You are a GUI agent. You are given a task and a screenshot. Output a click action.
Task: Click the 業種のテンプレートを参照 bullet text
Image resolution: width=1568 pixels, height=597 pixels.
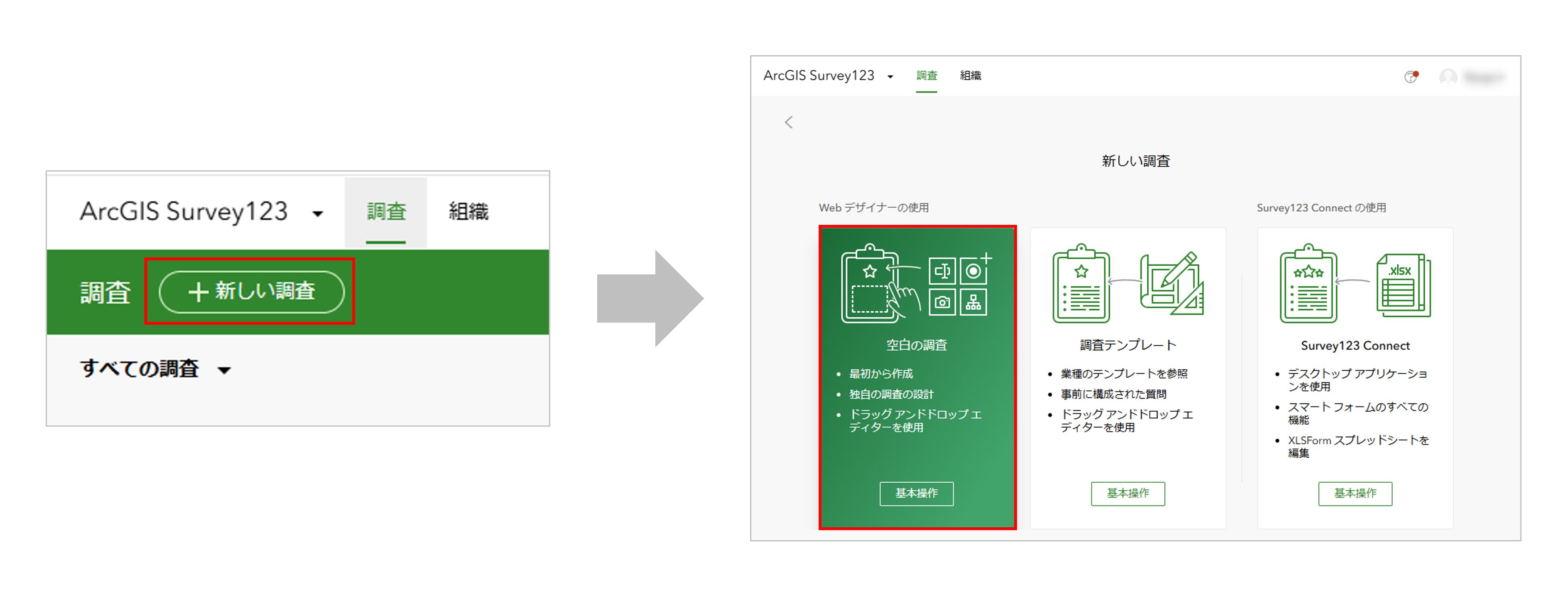(x=1124, y=374)
